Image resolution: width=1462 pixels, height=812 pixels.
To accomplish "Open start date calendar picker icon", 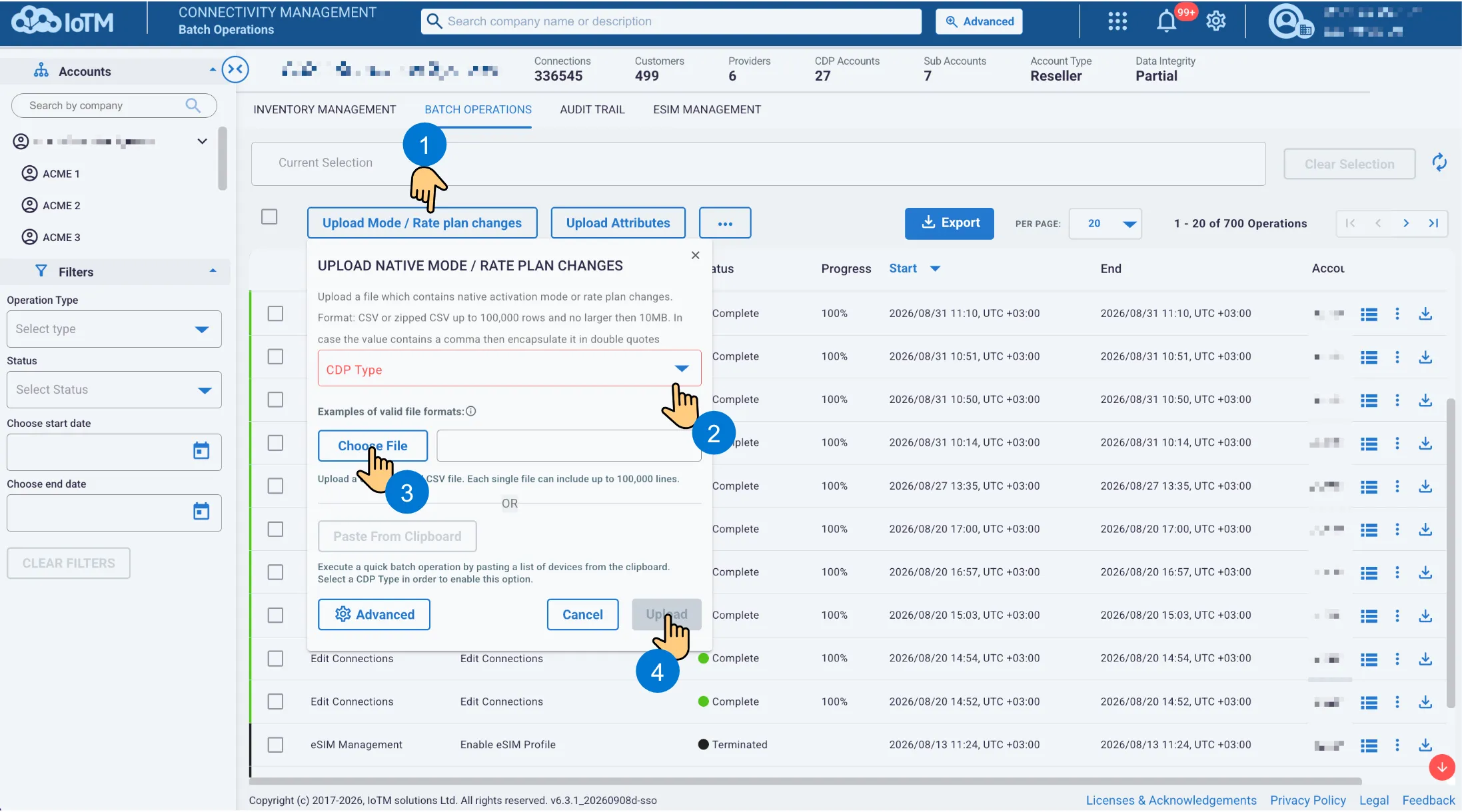I will [x=201, y=451].
